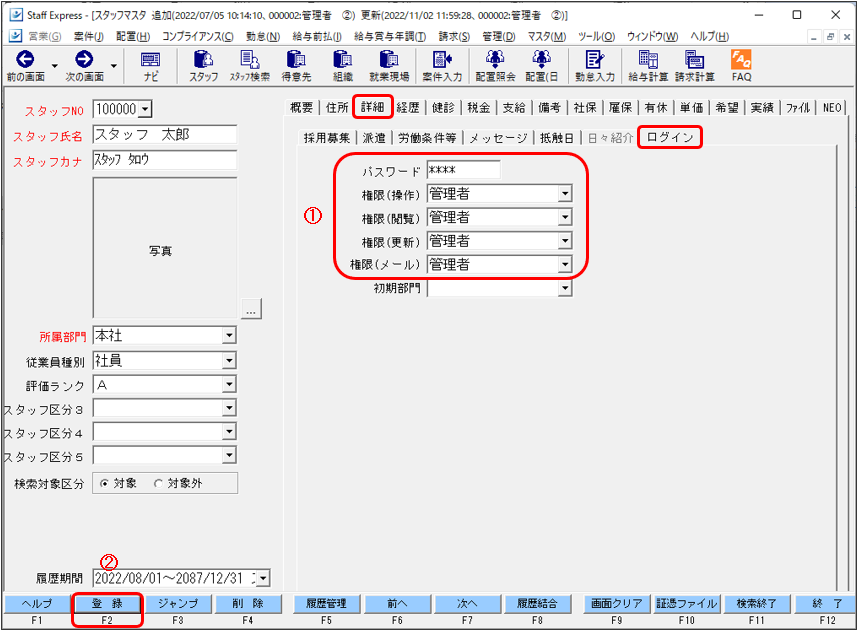The height and width of the screenshot is (632, 858).
Task: Click the スタッフカナ field
Action: [165, 160]
